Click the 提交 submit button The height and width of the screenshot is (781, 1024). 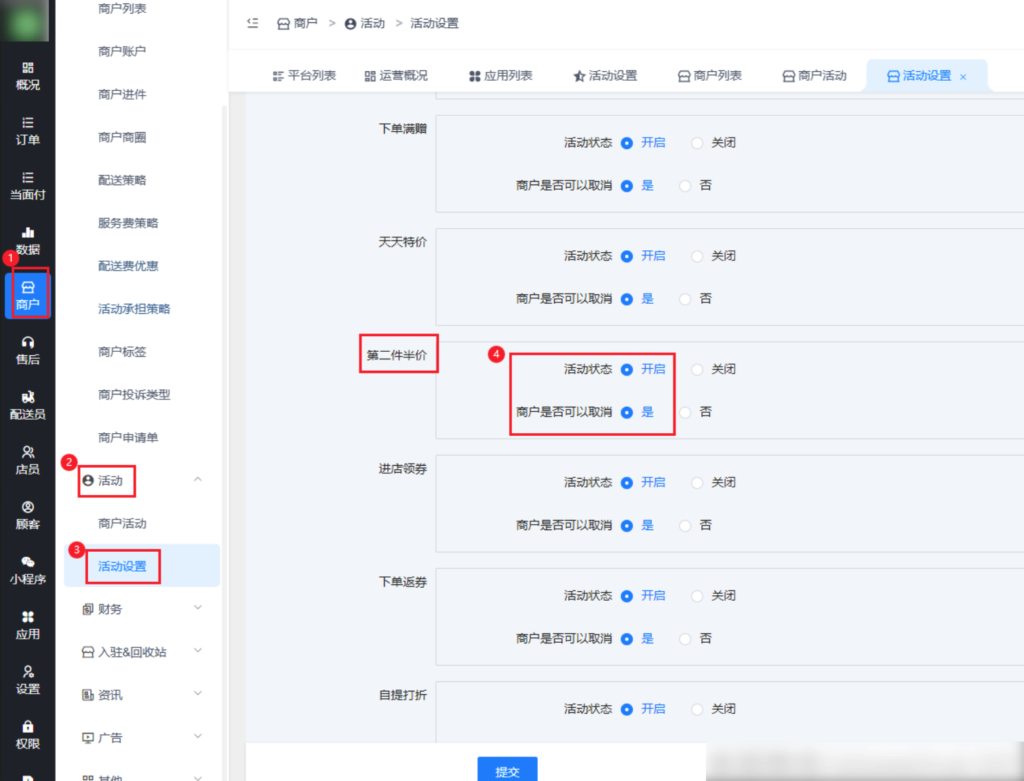click(x=507, y=771)
